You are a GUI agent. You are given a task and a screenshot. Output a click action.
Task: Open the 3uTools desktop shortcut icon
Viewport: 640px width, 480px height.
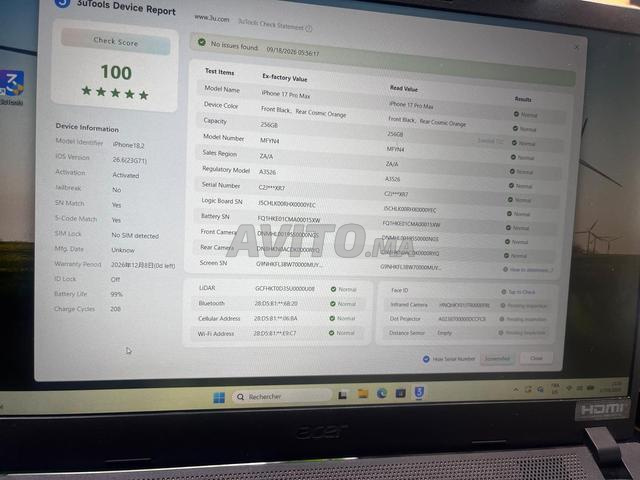click(11, 83)
